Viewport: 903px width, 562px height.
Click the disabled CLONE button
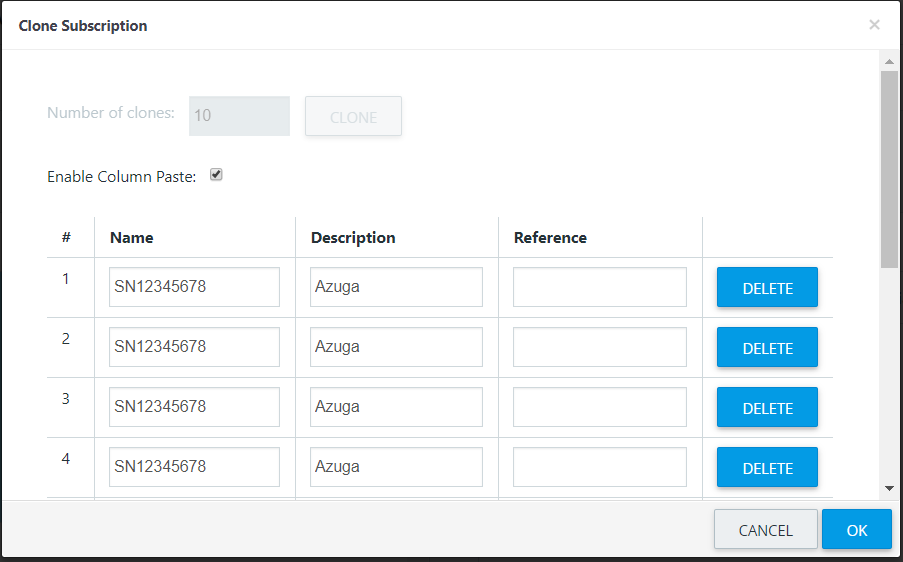coord(353,116)
